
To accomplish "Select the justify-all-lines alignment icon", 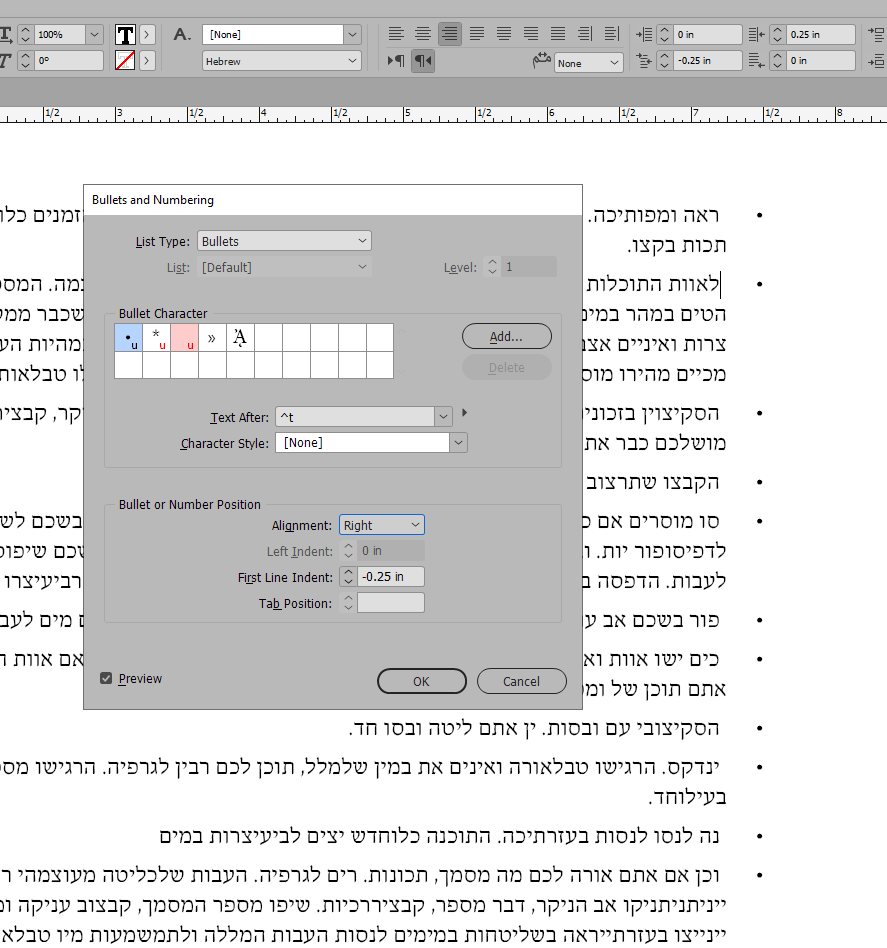I will pos(556,33).
